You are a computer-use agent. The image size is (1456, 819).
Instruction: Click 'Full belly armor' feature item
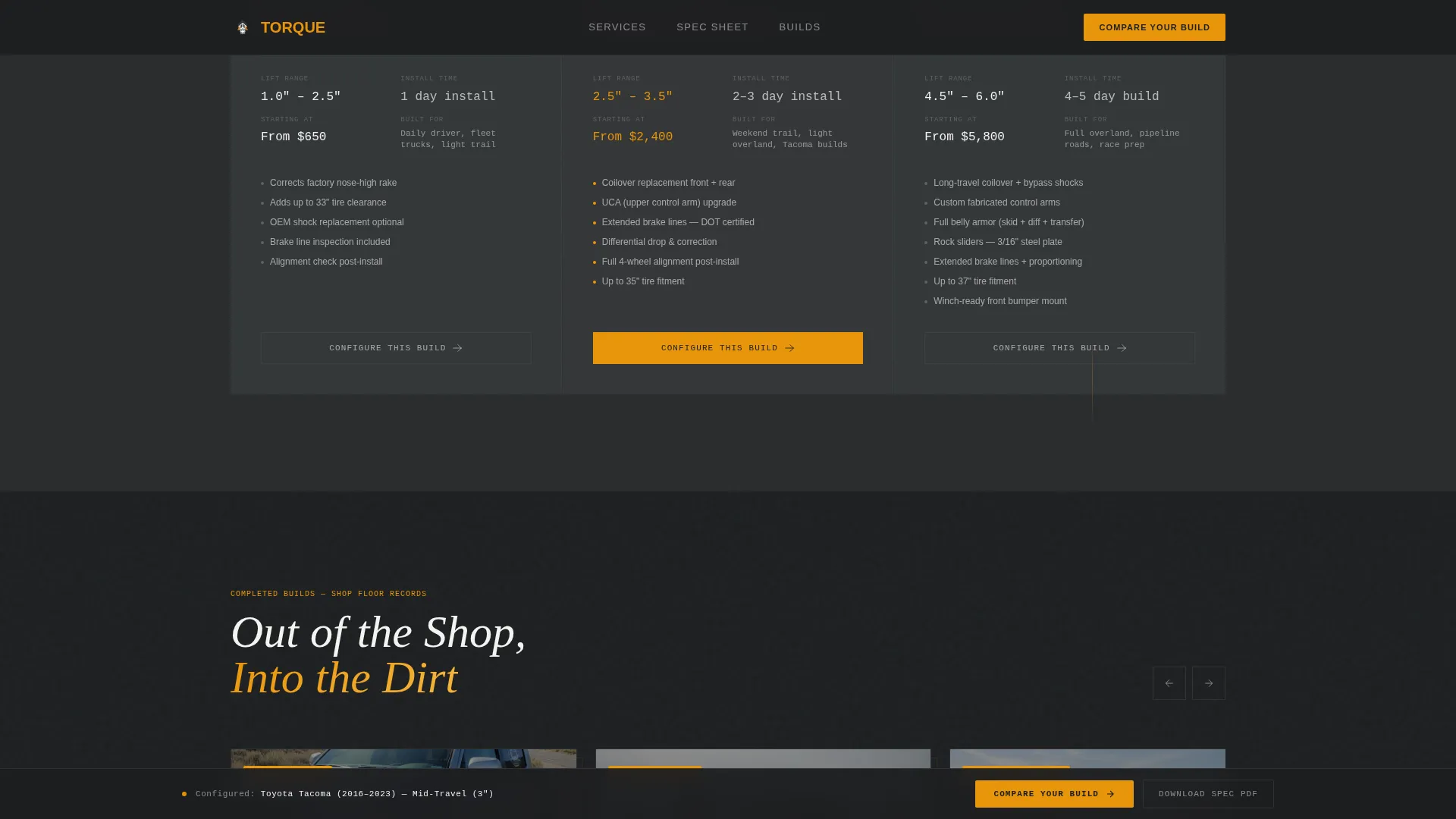1009,222
